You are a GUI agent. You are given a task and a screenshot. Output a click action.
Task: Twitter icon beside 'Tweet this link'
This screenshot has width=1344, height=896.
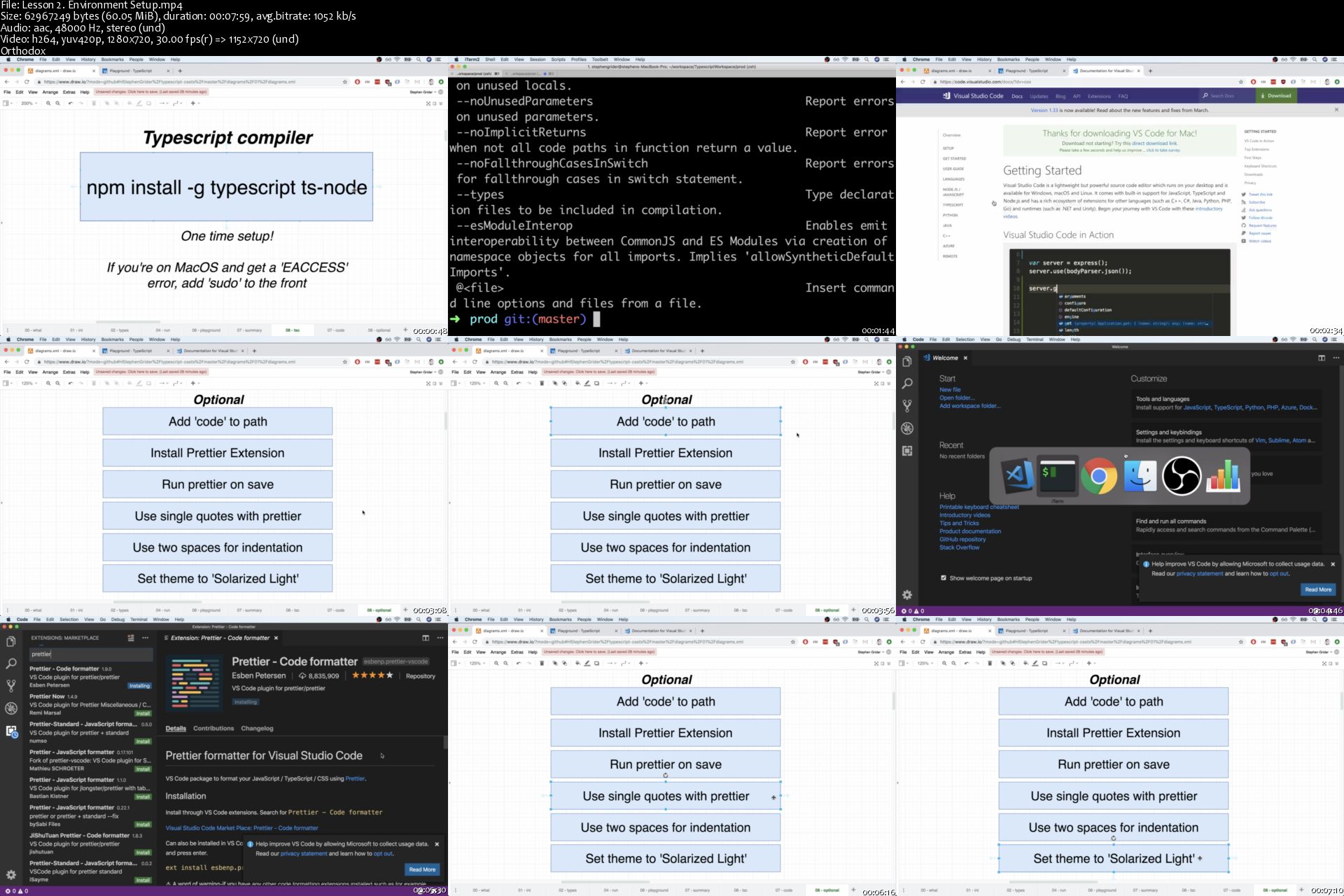click(x=1244, y=195)
